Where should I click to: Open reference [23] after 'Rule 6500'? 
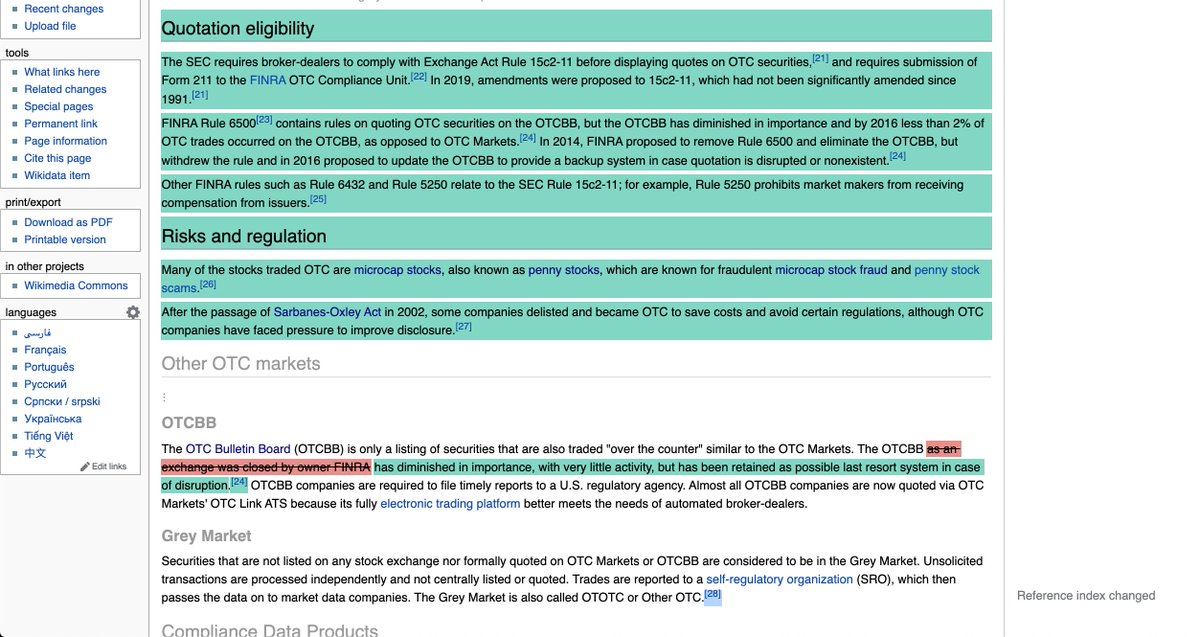(264, 120)
